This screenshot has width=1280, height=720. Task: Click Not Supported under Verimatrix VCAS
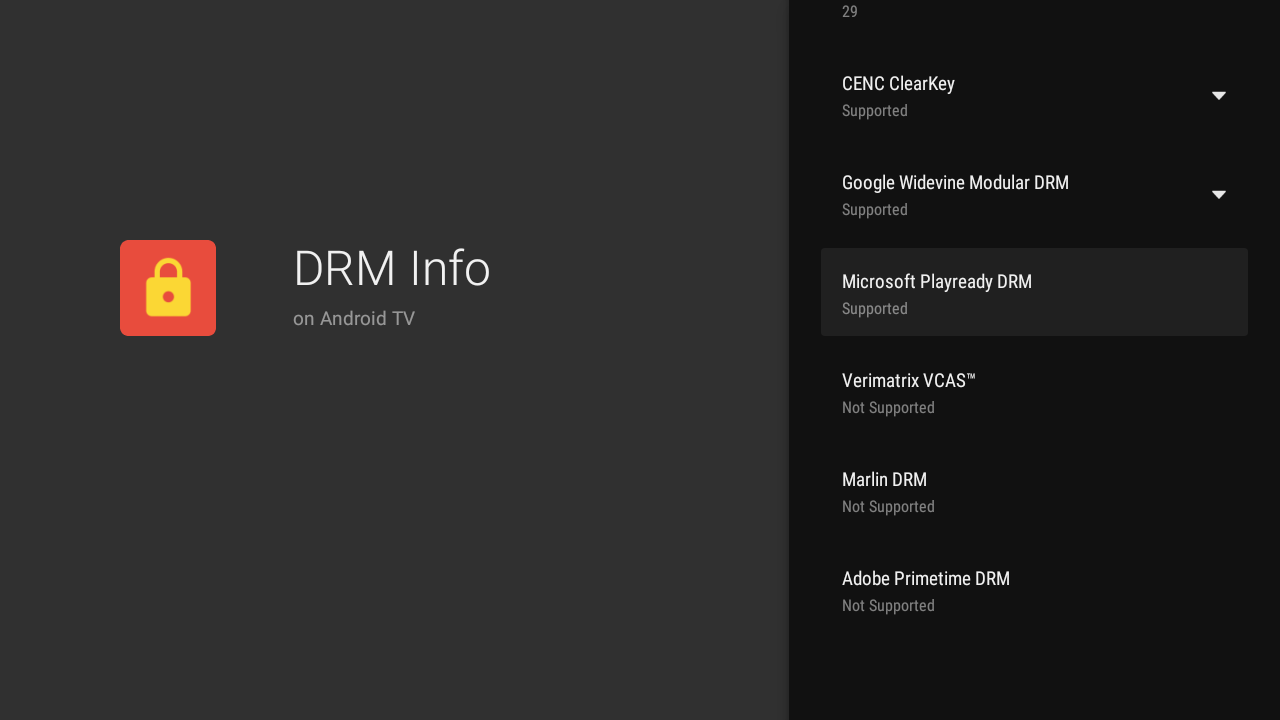[x=888, y=407]
